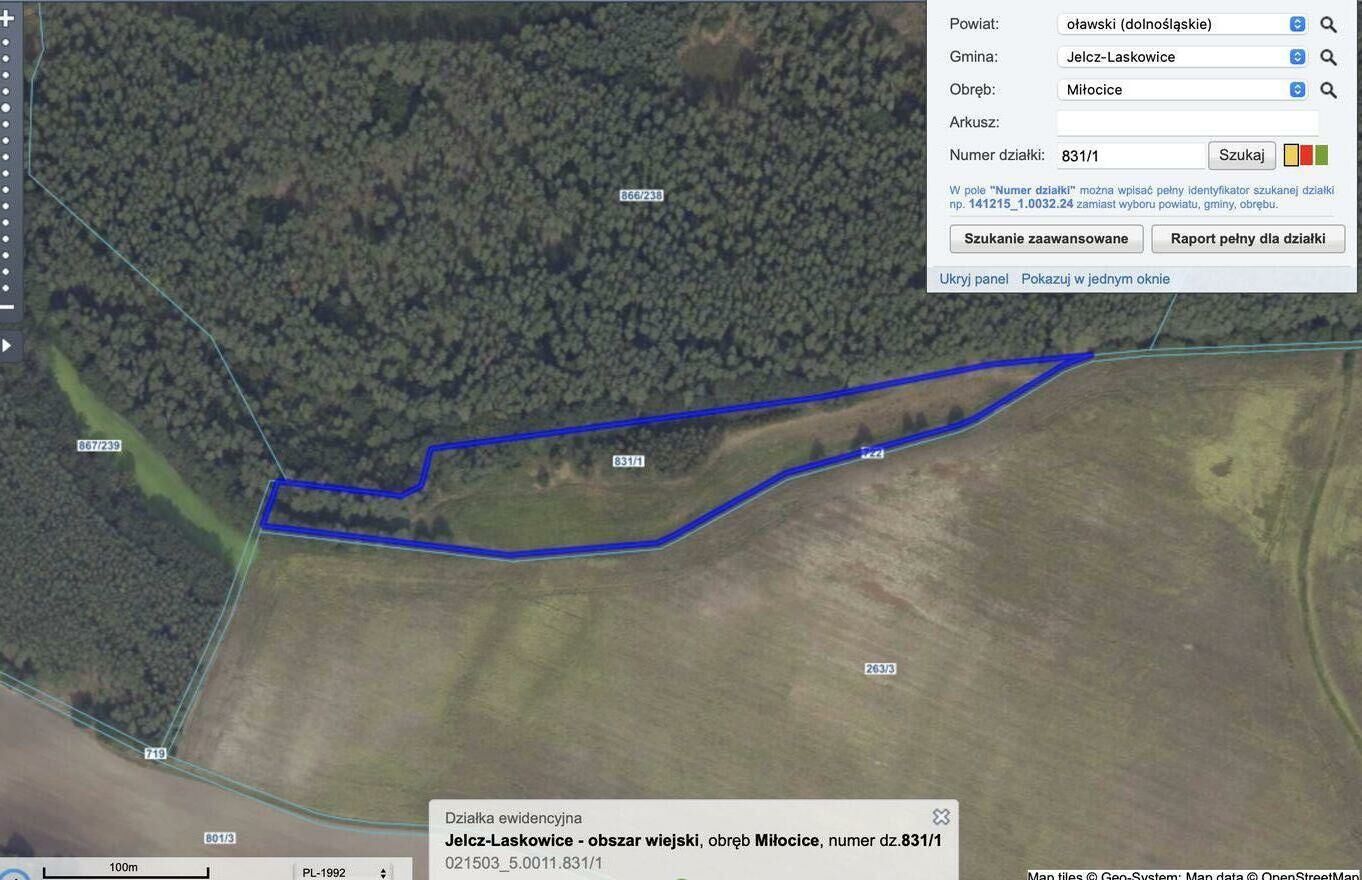1362x880 pixels.
Task: Search by Obręb magnifier icon
Action: (1328, 90)
